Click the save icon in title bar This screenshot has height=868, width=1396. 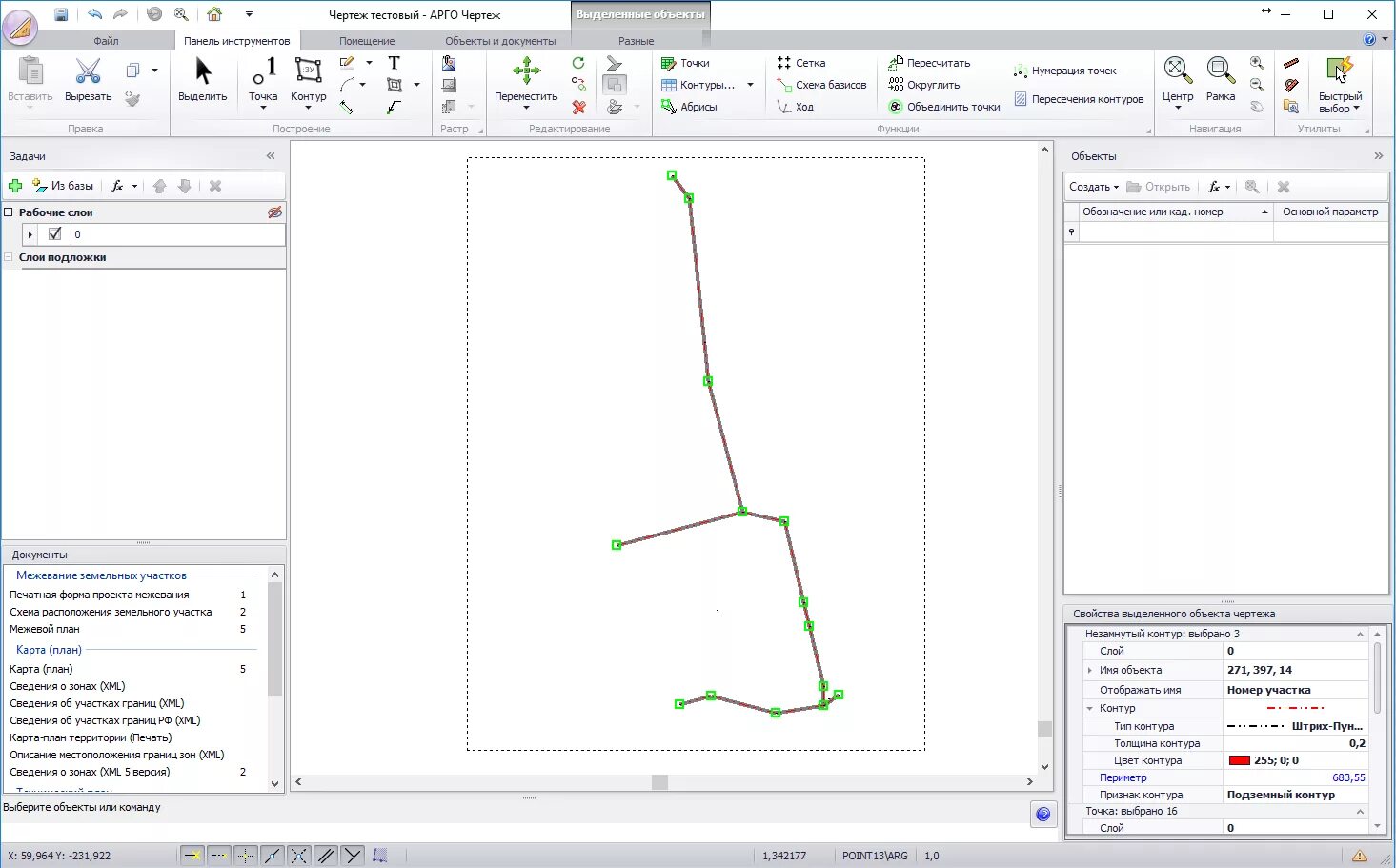(x=61, y=14)
